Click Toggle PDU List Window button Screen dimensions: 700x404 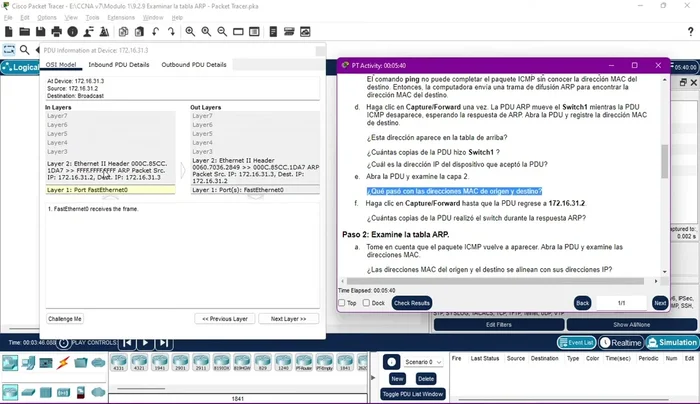click(x=412, y=394)
